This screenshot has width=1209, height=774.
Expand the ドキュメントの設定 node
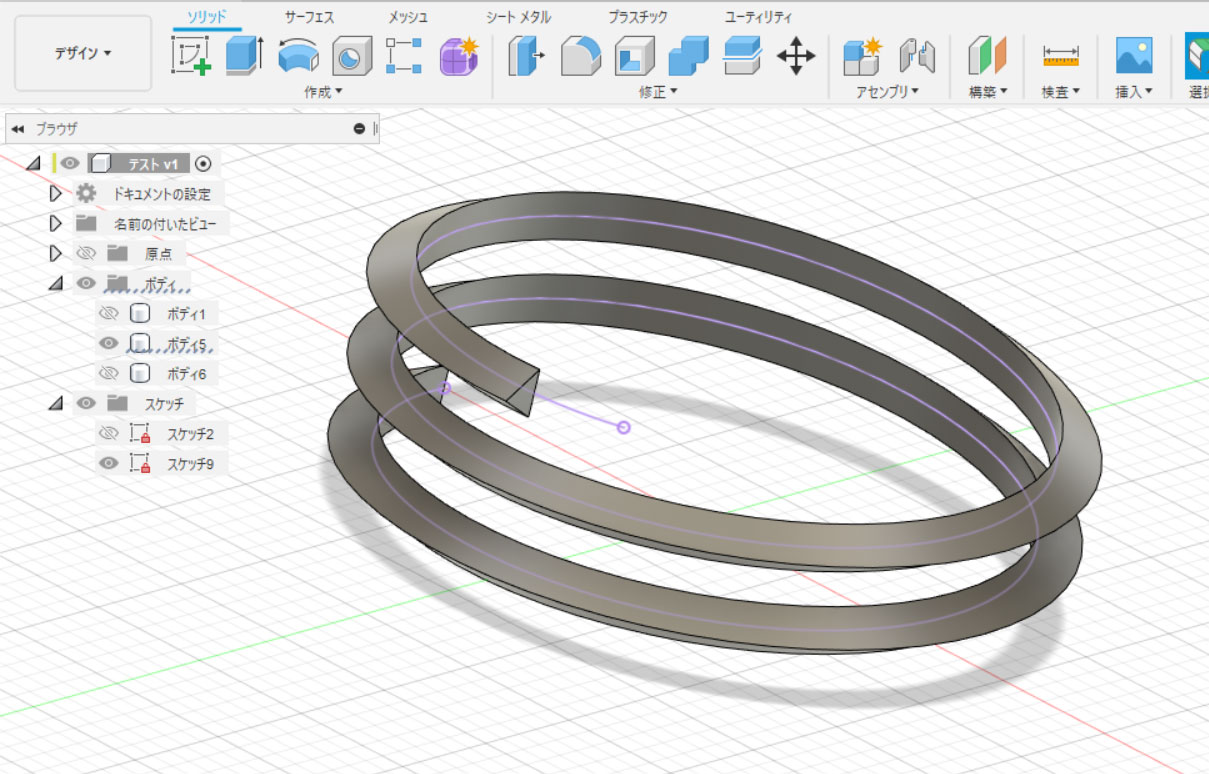pos(56,193)
